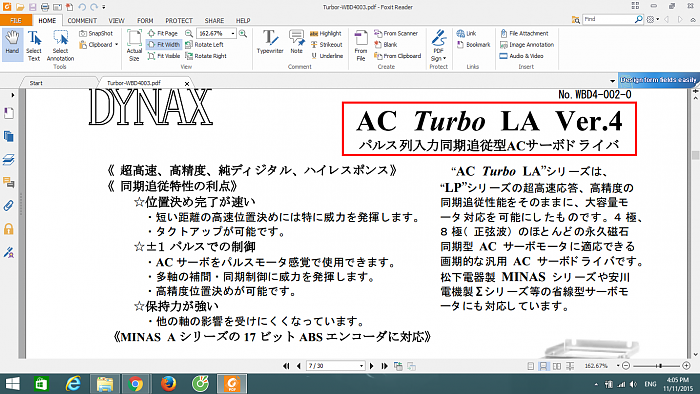Add a Bookmark from the ribbon
The image size is (700, 394).
click(x=473, y=45)
